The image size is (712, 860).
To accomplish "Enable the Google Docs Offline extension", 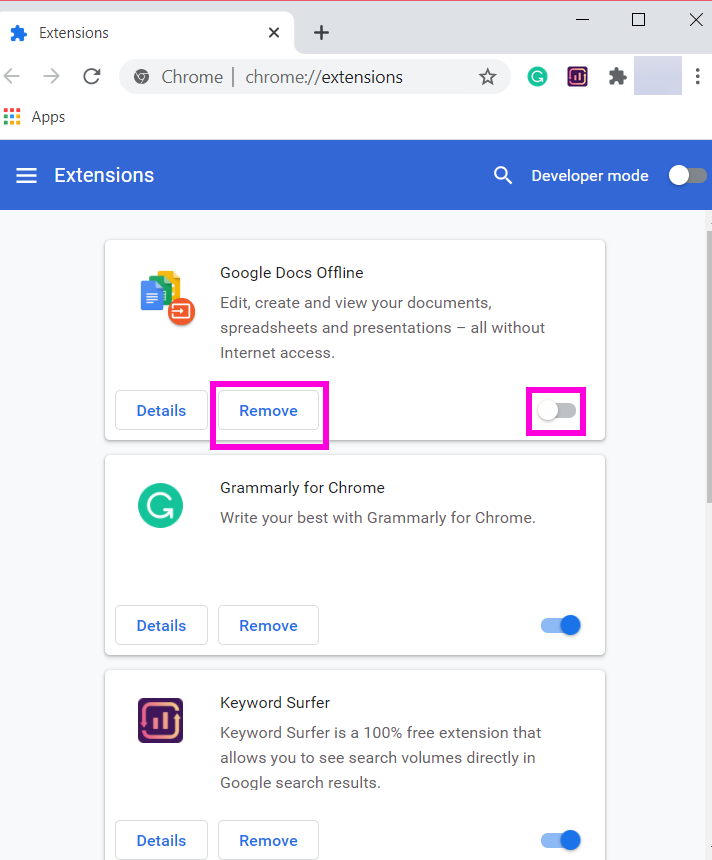I will click(557, 410).
